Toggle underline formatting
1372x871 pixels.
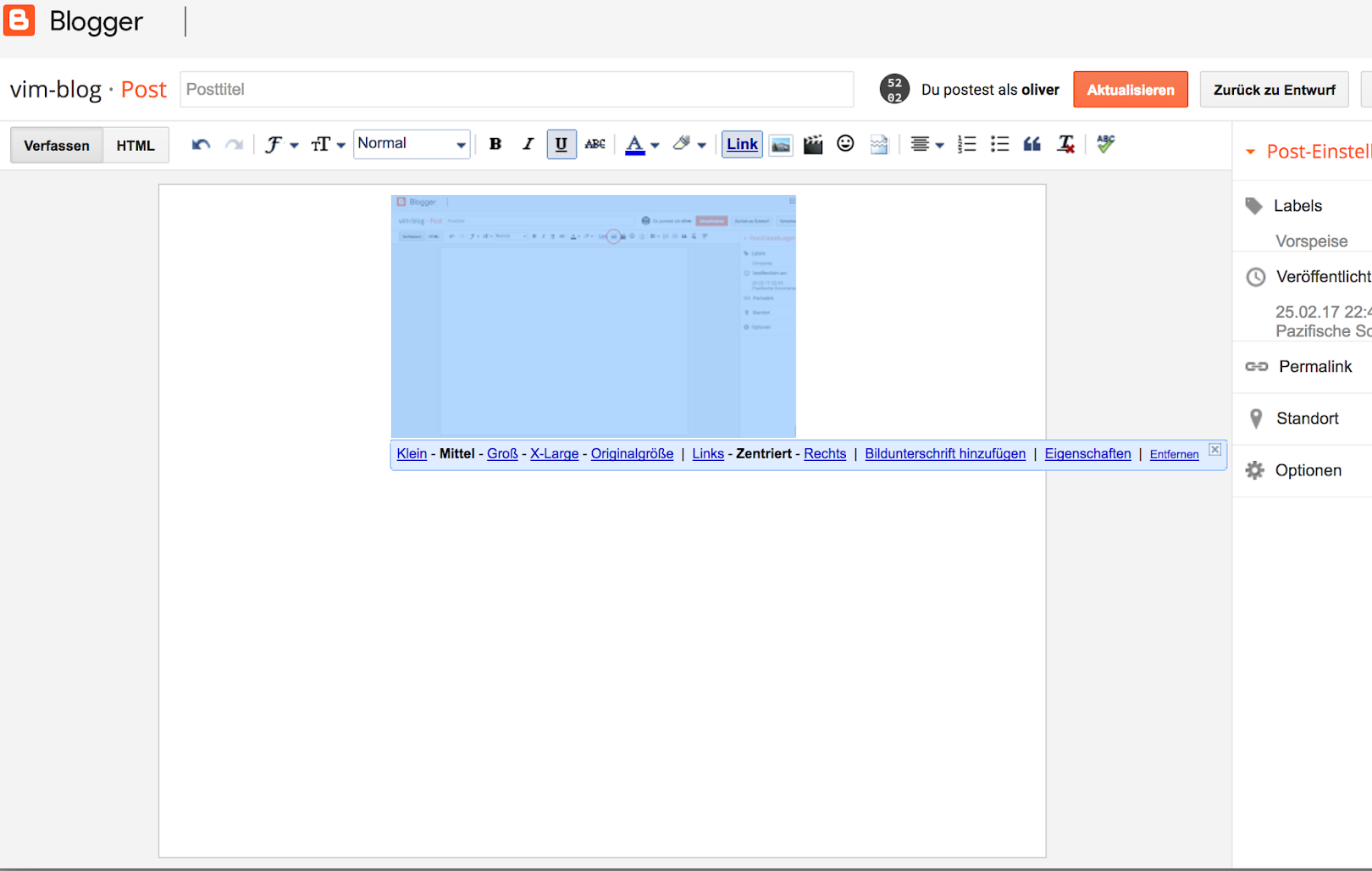(562, 144)
